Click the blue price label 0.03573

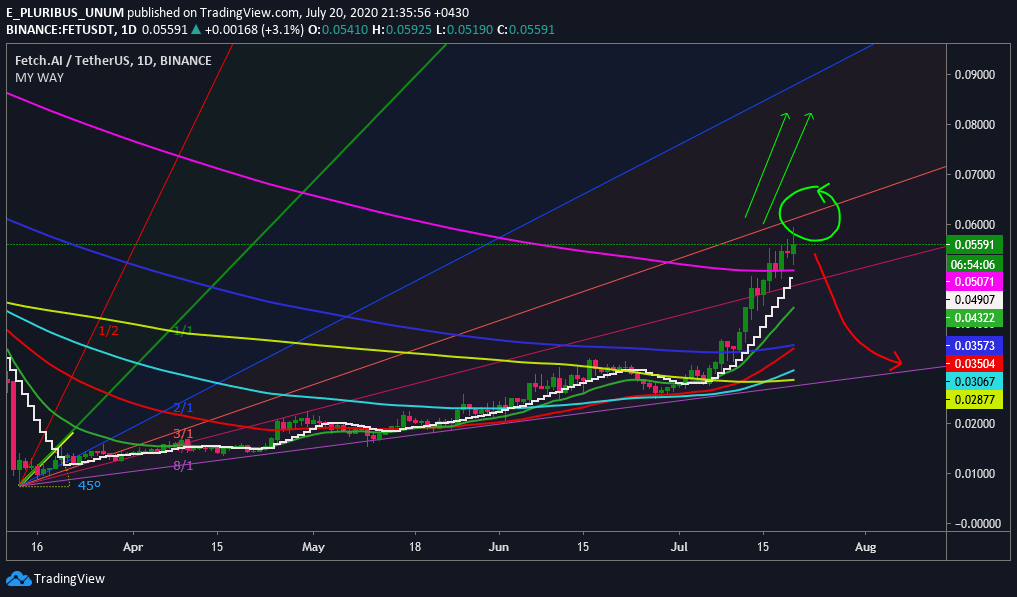(x=975, y=345)
